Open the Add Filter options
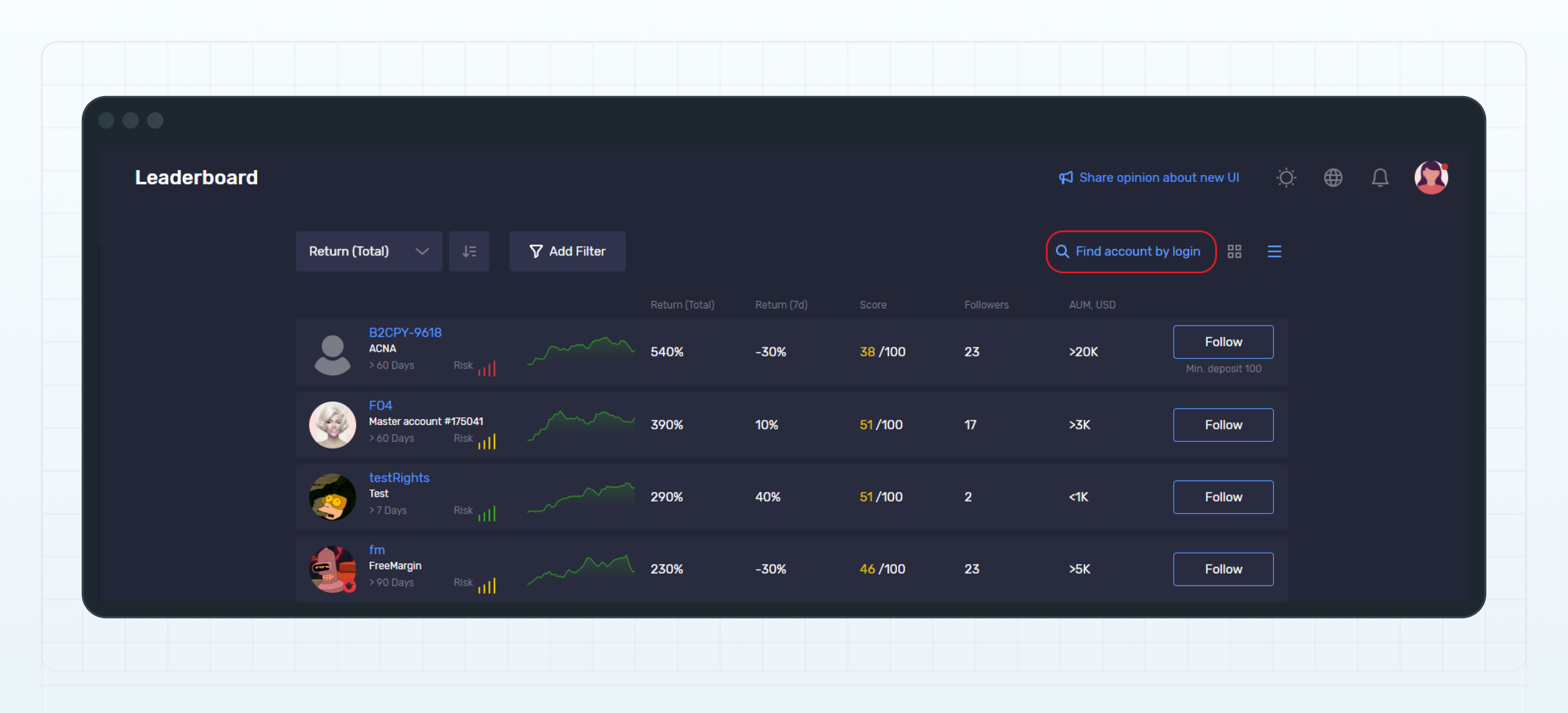Image resolution: width=1568 pixels, height=713 pixels. click(567, 251)
